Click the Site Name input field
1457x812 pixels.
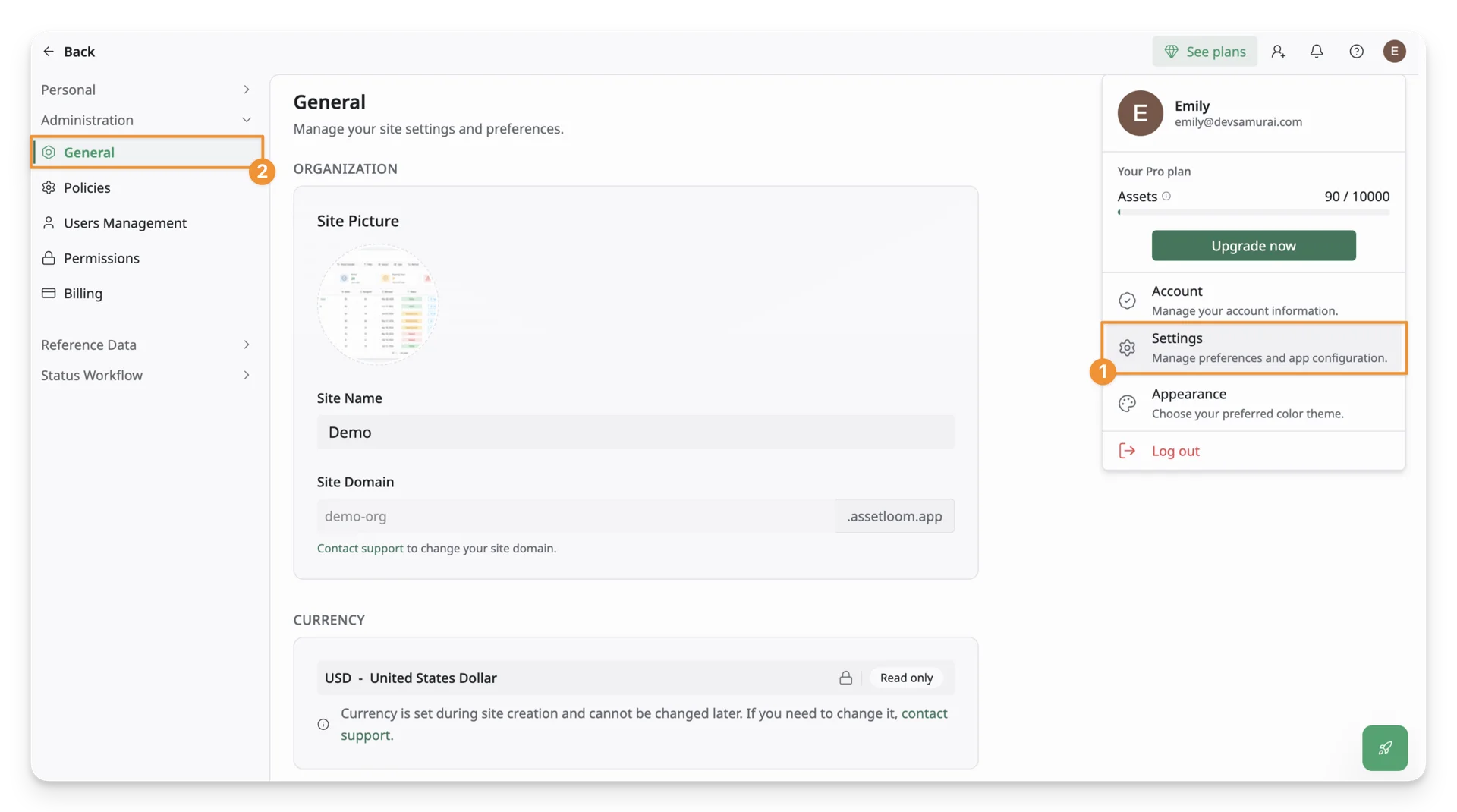click(x=635, y=433)
